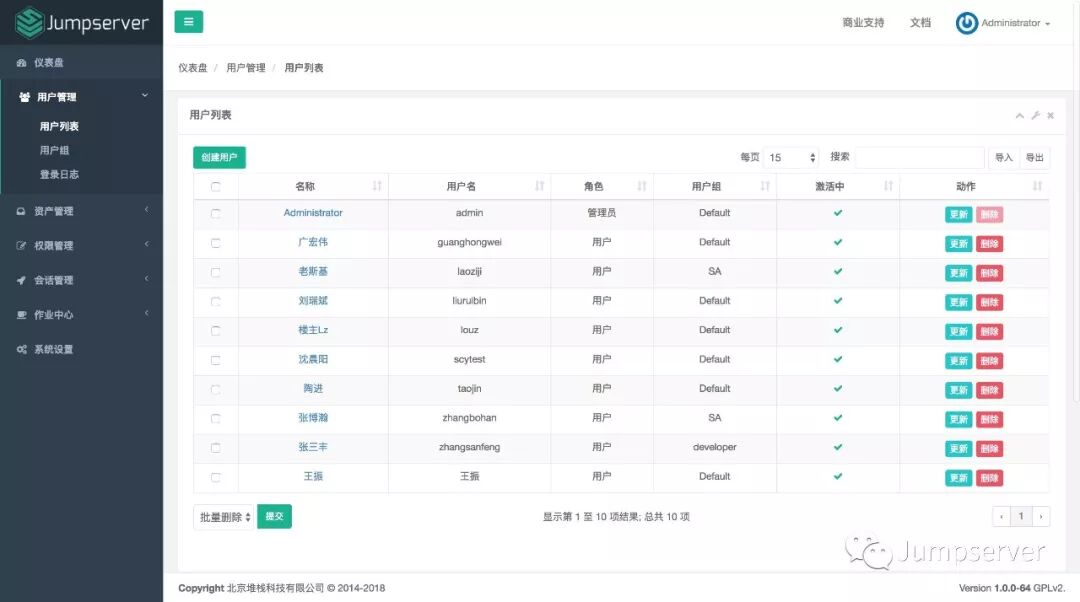Tick the checkbox for user 张三丰's row
This screenshot has width=1080, height=602.
(x=214, y=448)
